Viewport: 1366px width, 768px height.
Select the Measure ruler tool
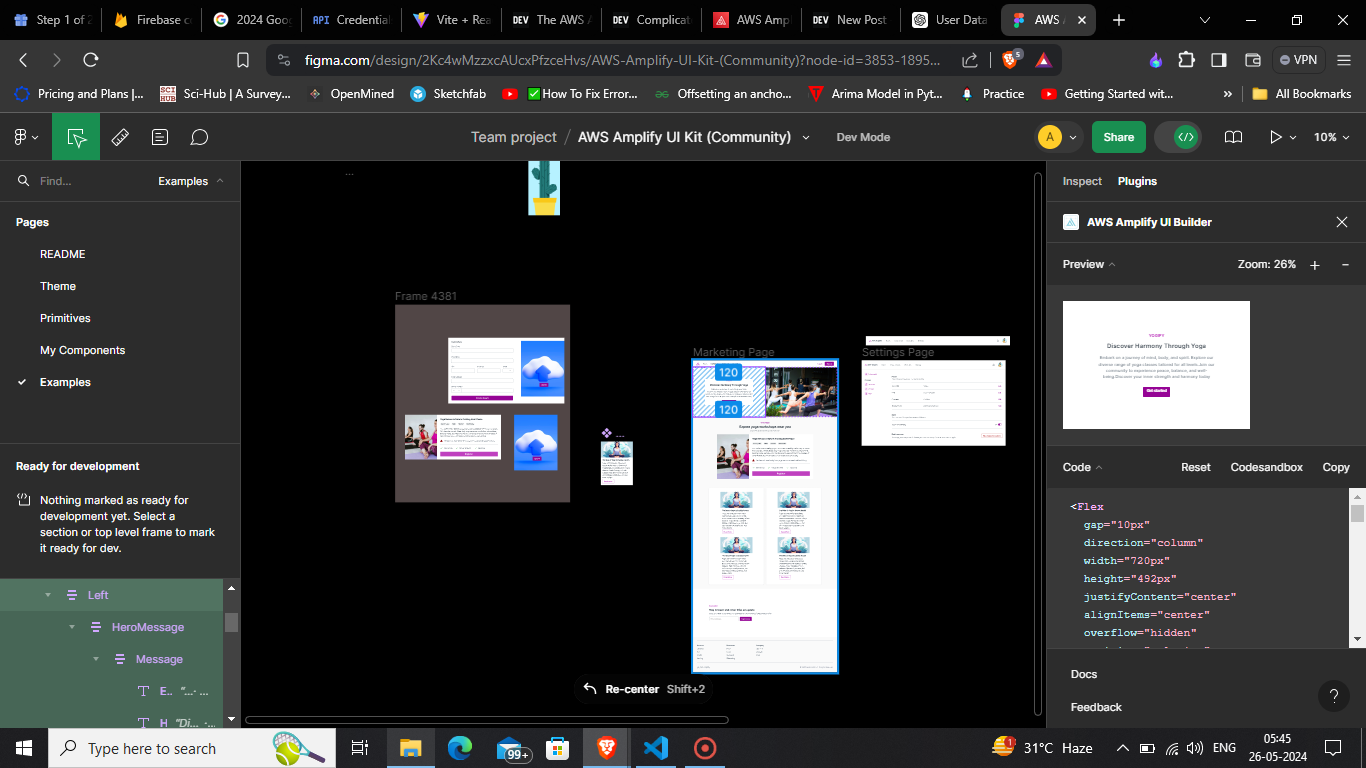(x=120, y=137)
